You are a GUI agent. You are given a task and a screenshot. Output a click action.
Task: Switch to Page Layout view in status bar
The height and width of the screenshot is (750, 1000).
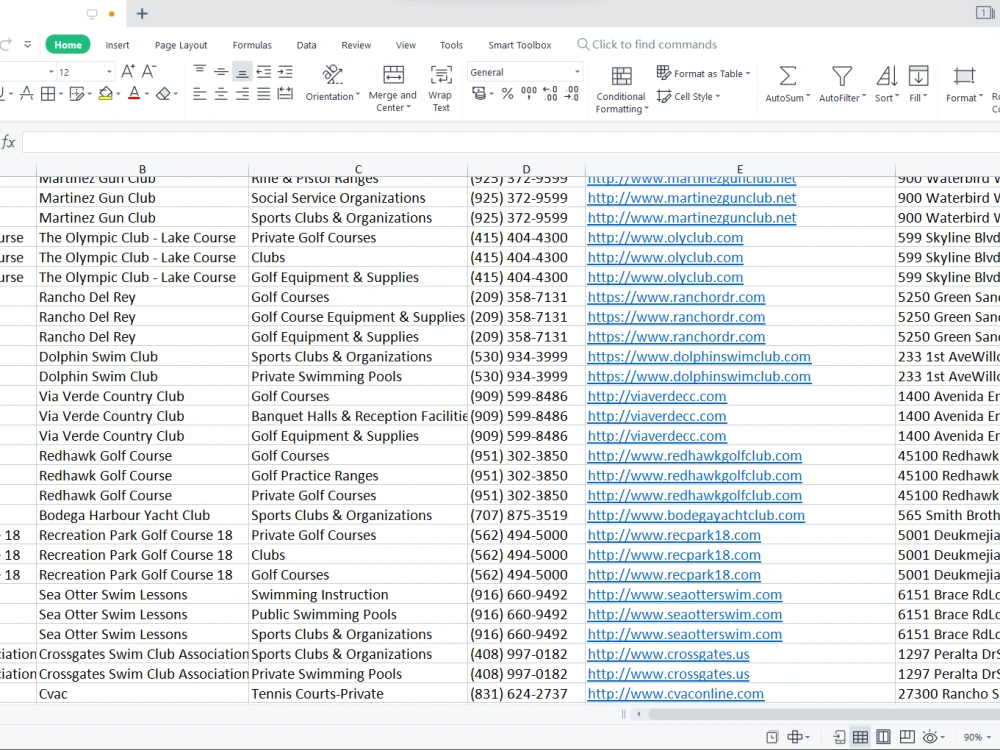(x=883, y=737)
